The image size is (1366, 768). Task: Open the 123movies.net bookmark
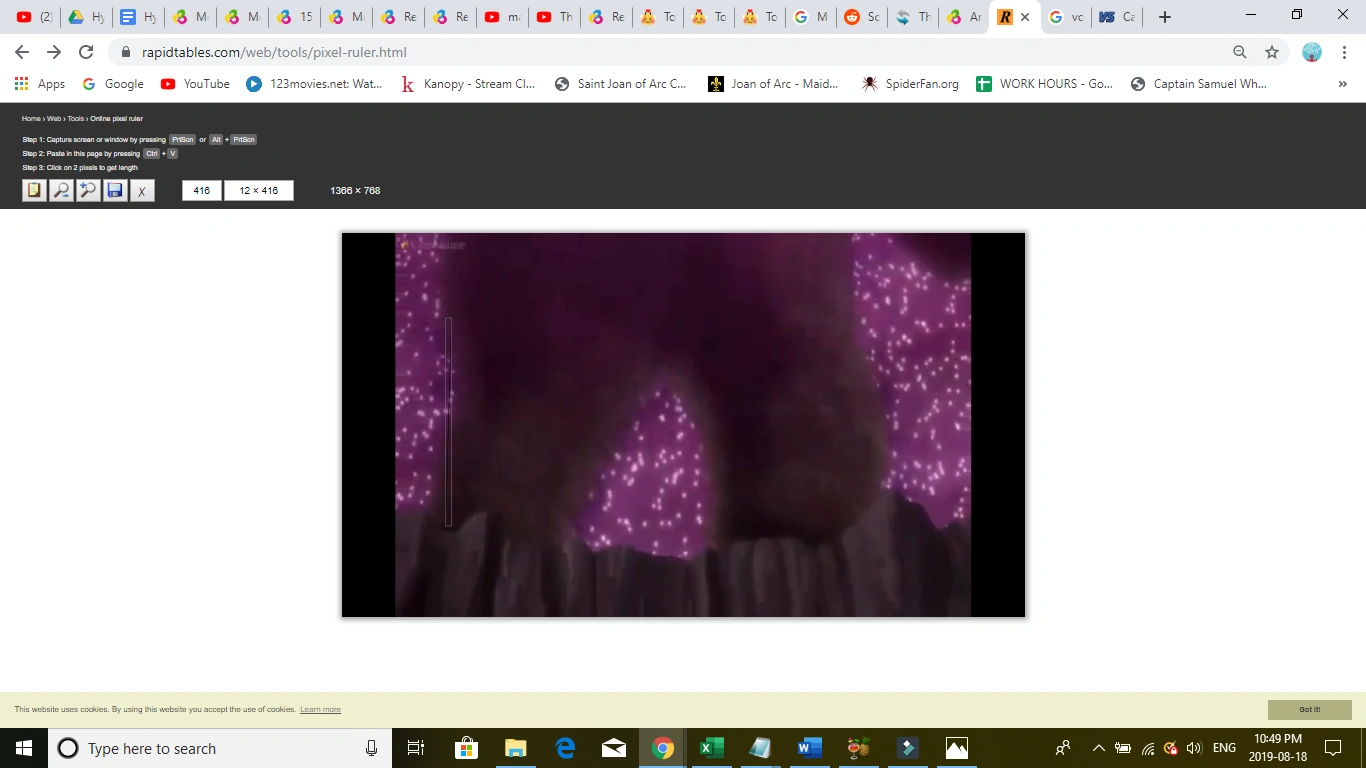point(315,84)
